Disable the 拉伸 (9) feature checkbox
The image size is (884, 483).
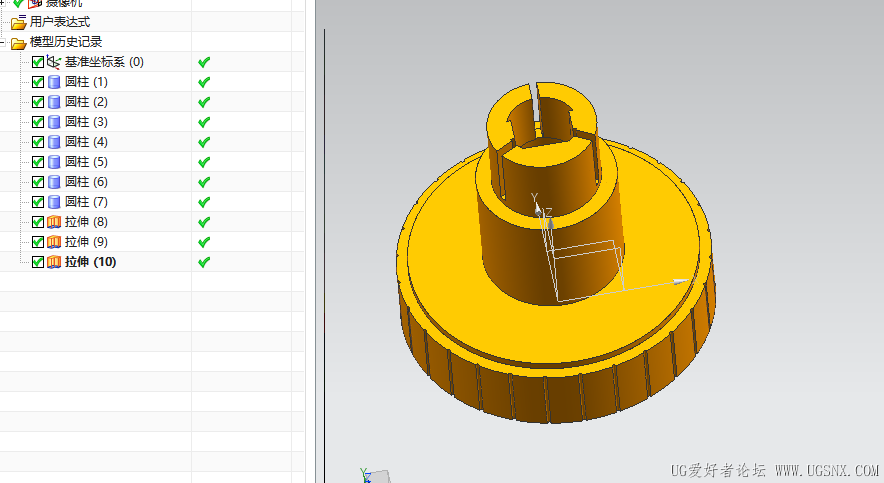[x=38, y=242]
